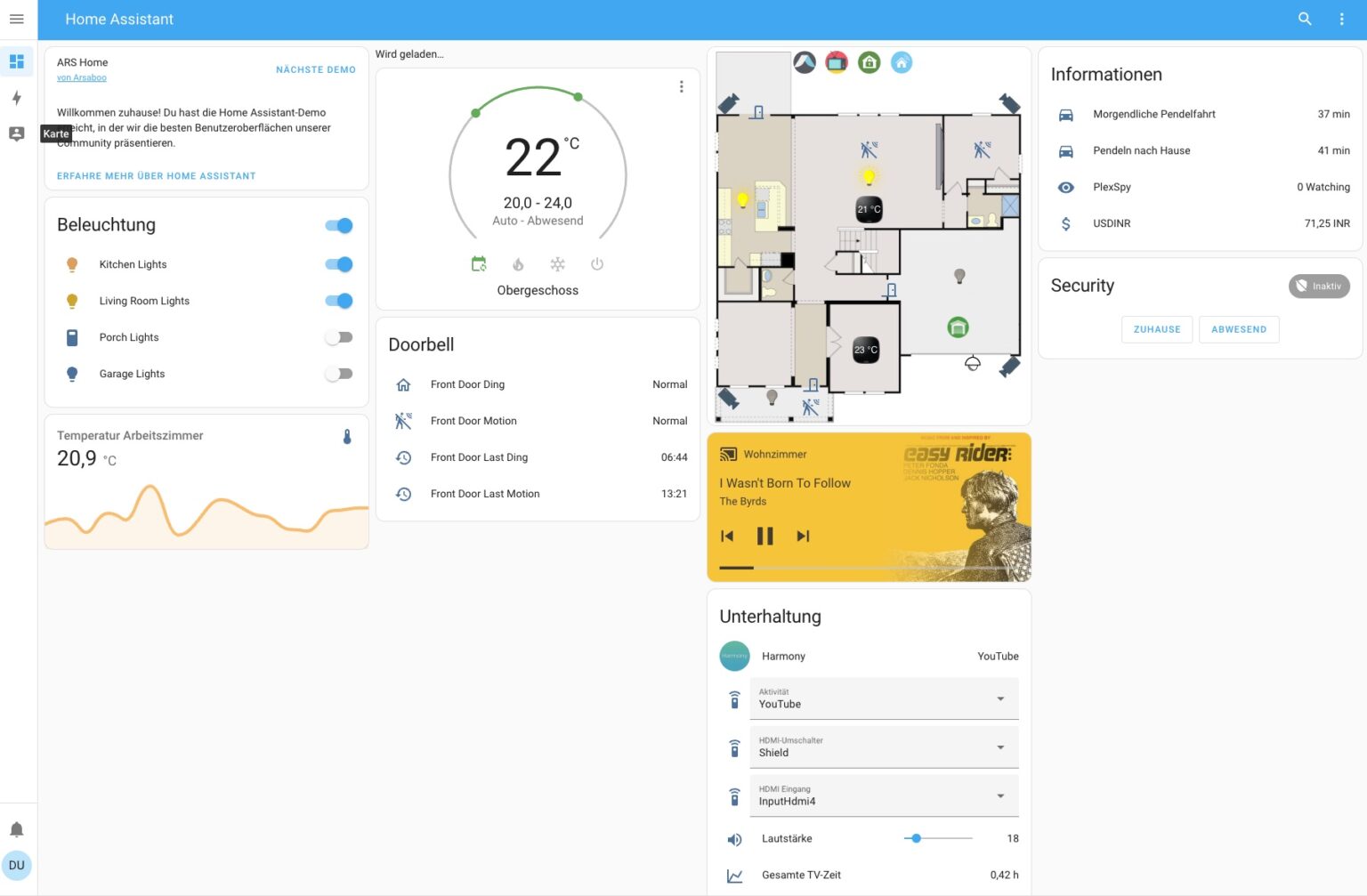Screen dimensions: 1367x896
Task: Skip to next track in Wohnzimmer player
Action: [x=803, y=536]
